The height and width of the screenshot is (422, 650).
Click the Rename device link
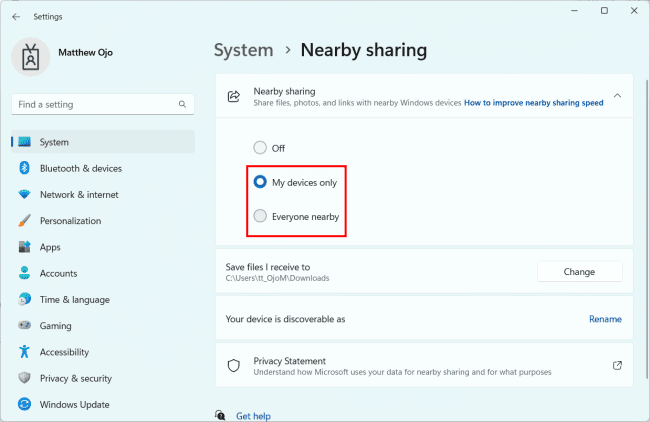[x=605, y=319]
